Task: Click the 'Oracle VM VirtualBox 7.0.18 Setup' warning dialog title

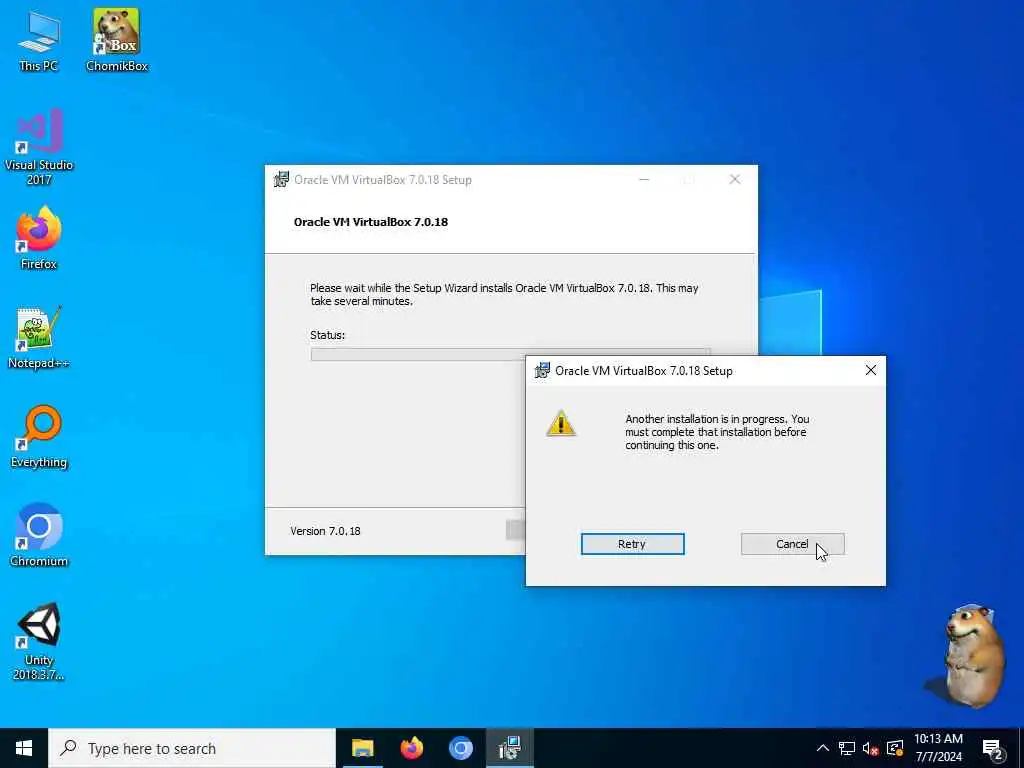Action: click(x=644, y=371)
